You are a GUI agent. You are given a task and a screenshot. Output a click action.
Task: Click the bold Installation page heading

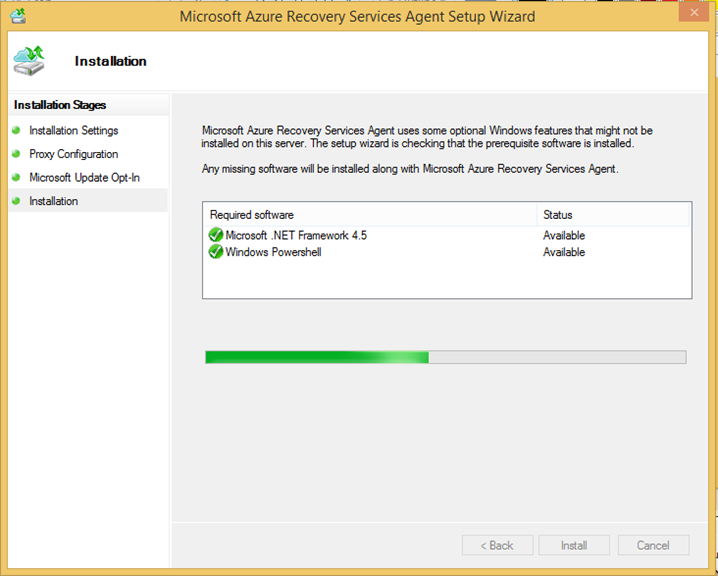(110, 61)
